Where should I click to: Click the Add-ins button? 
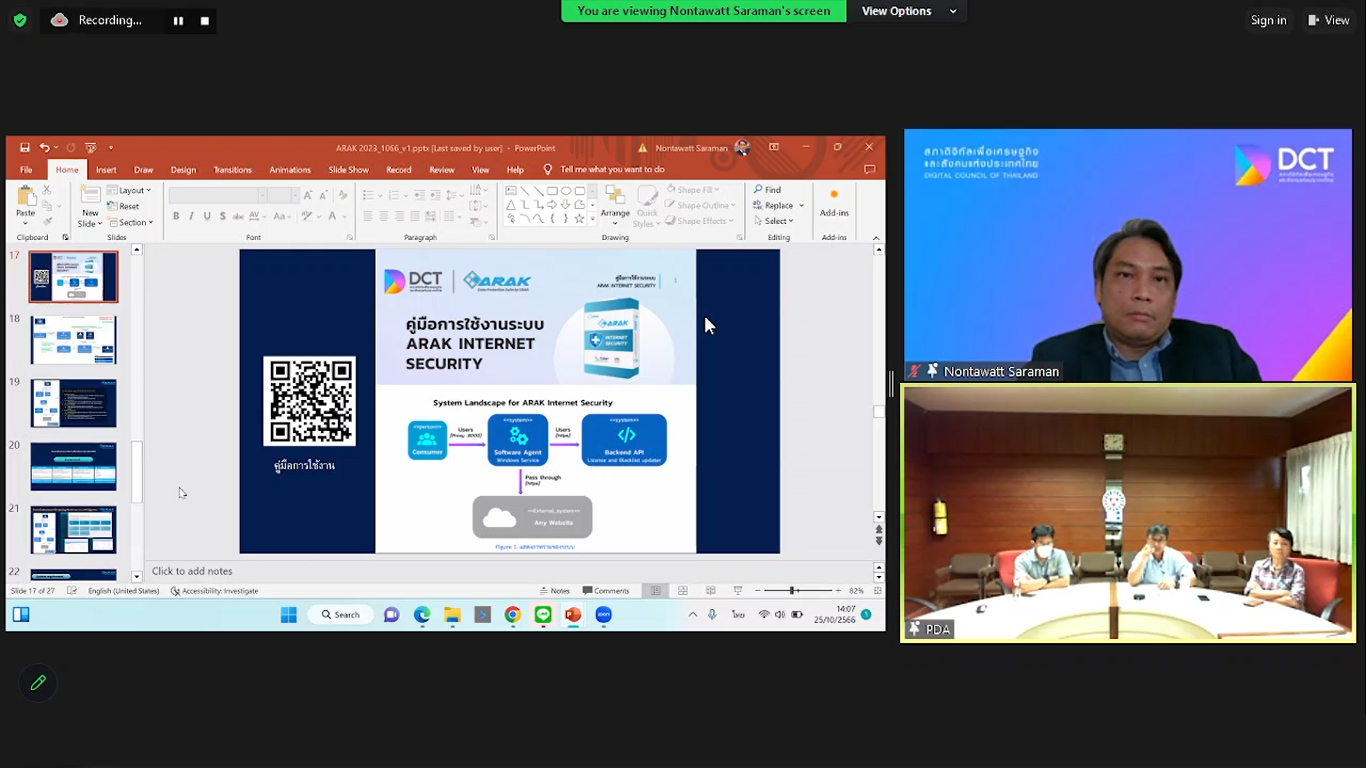point(834,203)
